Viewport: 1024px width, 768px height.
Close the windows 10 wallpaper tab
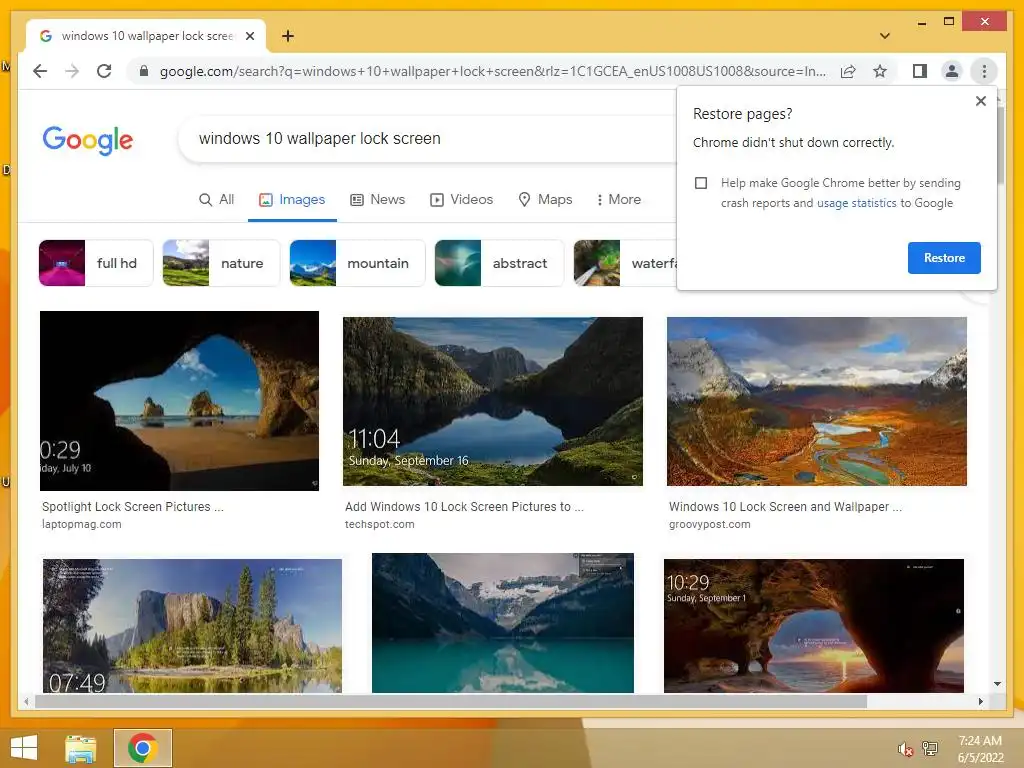pos(249,36)
